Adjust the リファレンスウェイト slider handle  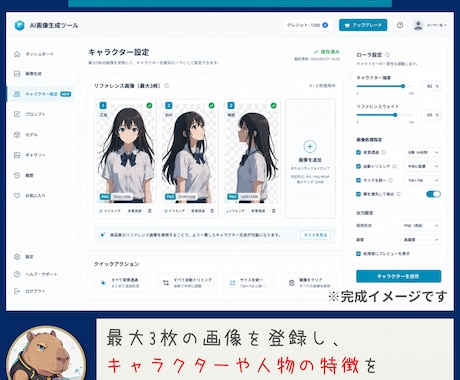click(x=395, y=115)
